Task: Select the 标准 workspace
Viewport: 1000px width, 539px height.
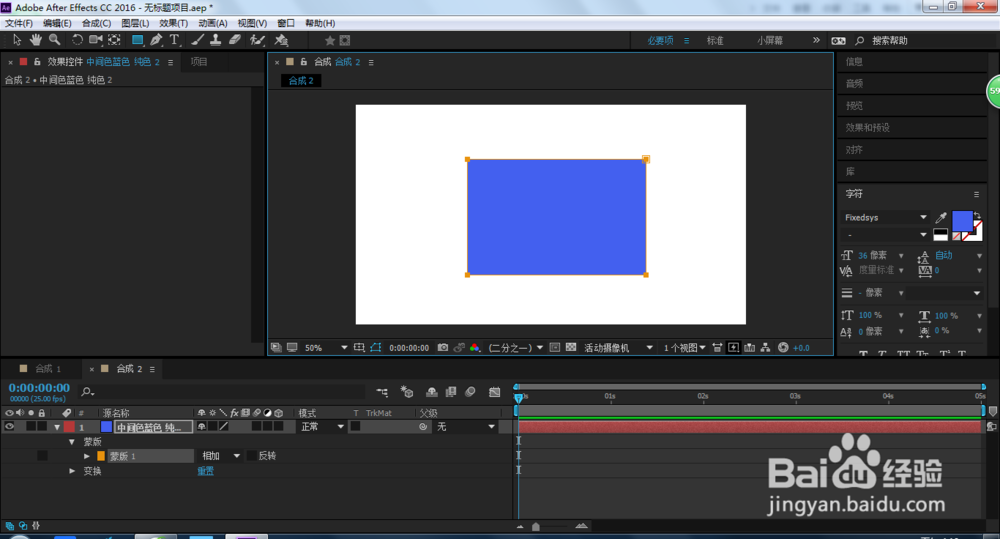Action: point(715,40)
